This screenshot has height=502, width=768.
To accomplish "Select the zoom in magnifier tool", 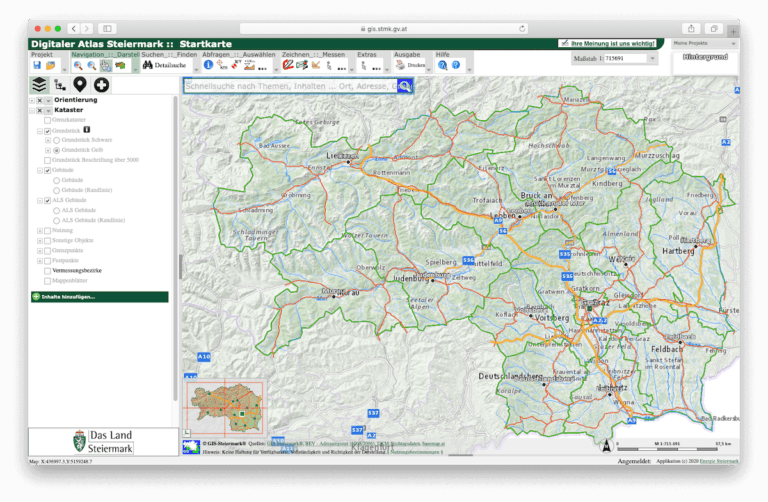I will 78,65.
